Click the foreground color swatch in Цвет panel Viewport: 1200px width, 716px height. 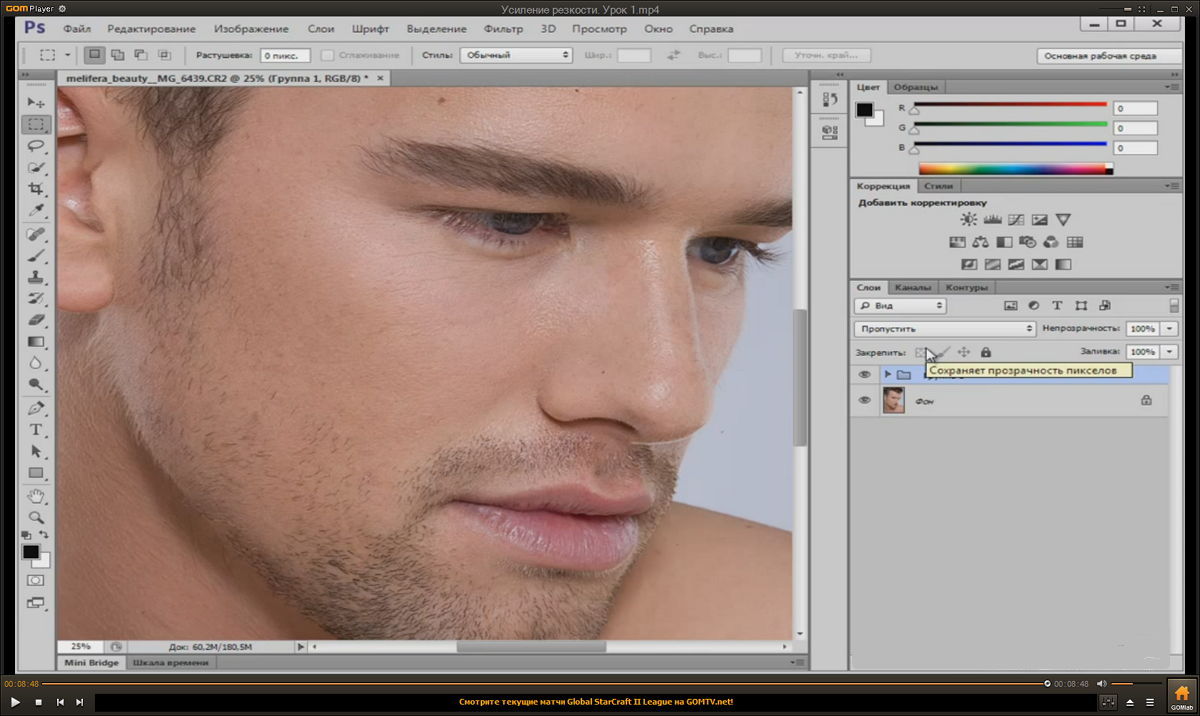[864, 111]
